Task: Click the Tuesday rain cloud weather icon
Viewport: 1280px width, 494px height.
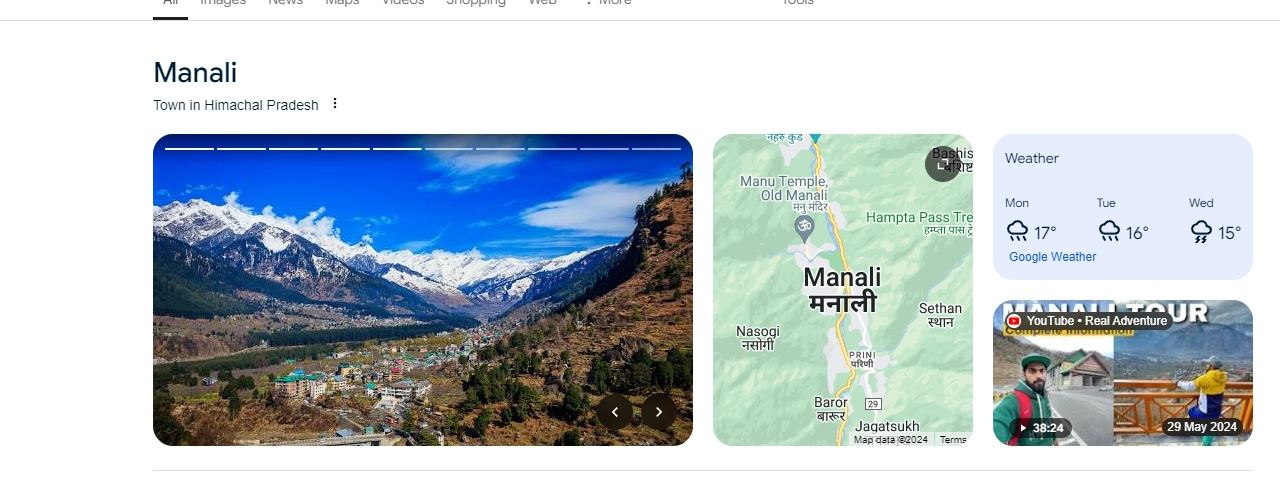Action: [x=1109, y=232]
